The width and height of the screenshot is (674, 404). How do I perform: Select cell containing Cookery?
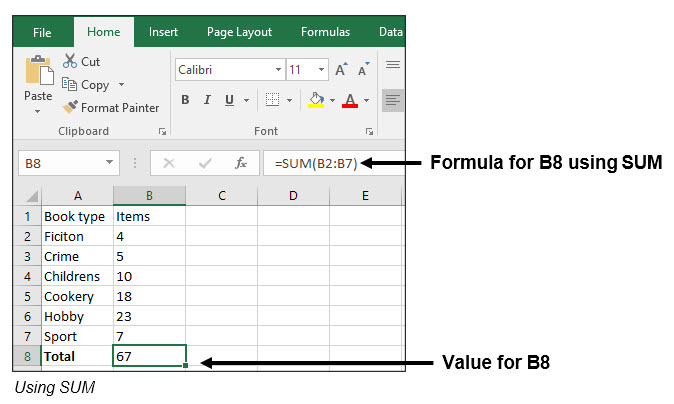tap(77, 296)
